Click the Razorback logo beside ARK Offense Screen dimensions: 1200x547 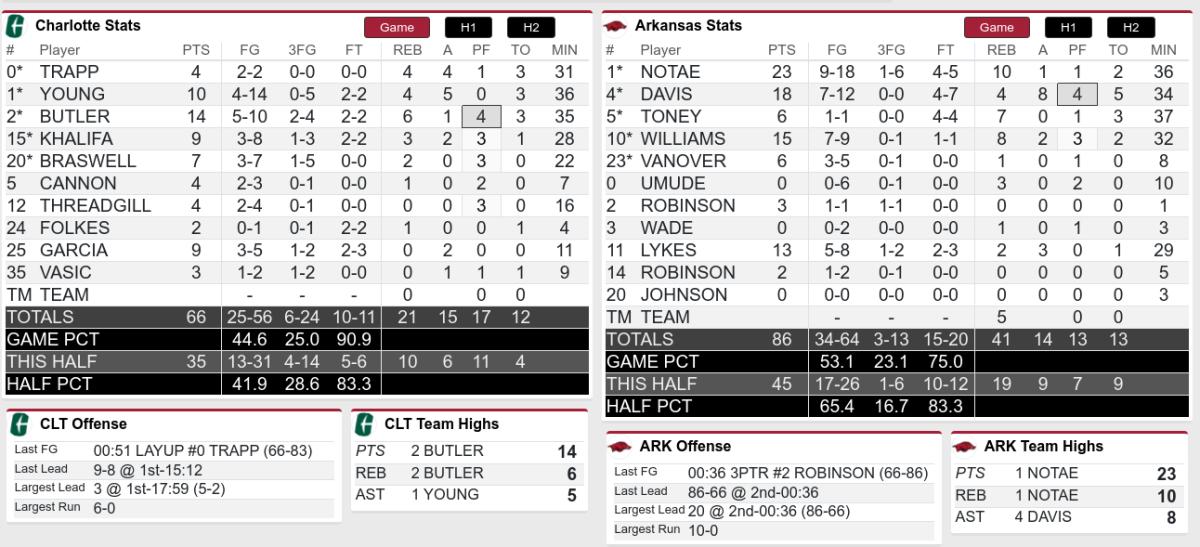pyautogui.click(x=621, y=446)
